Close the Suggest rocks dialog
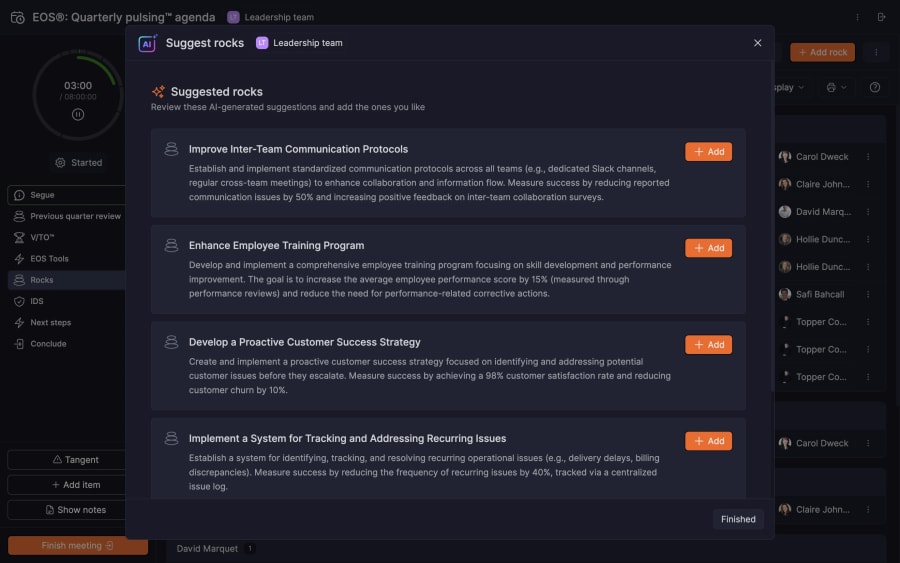This screenshot has width=900, height=563. (758, 43)
